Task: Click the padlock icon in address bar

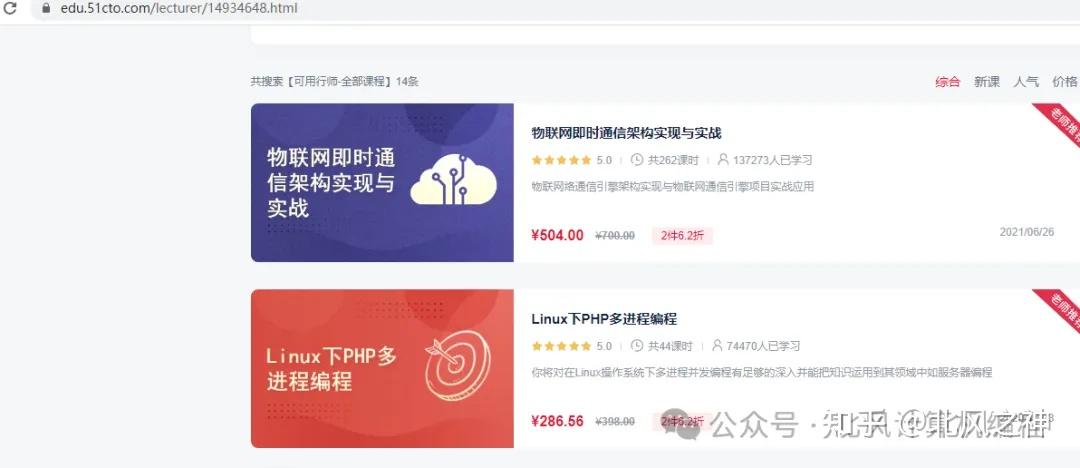Action: click(x=47, y=9)
